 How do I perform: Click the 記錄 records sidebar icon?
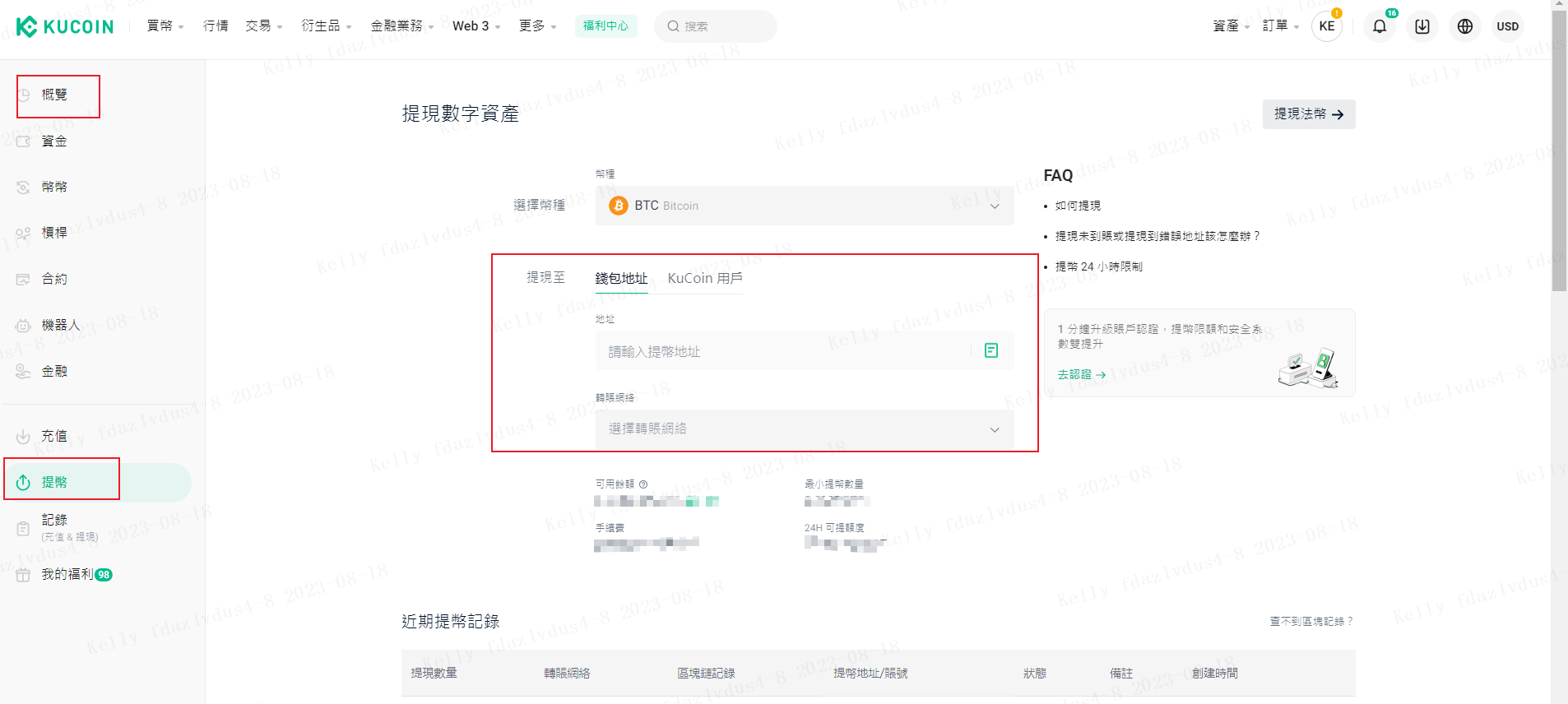click(24, 529)
